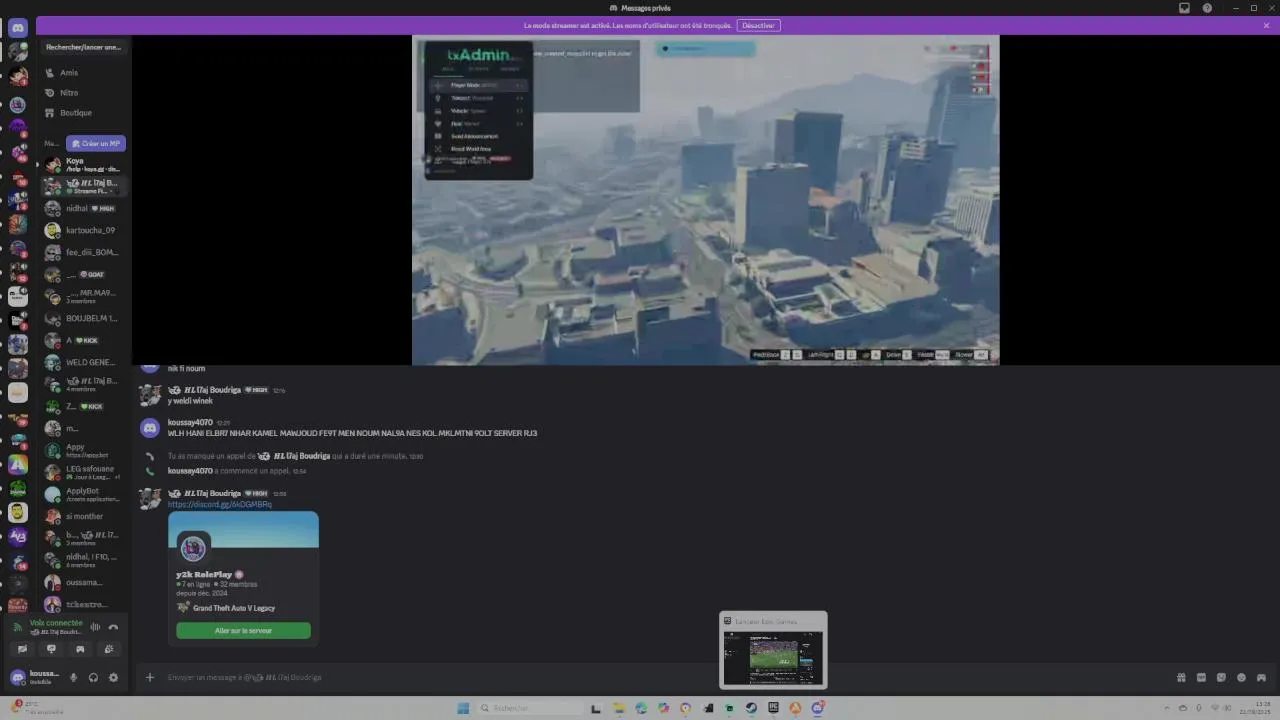Disconnect from the voice call
This screenshot has height=720, width=1280.
pyautogui.click(x=113, y=627)
